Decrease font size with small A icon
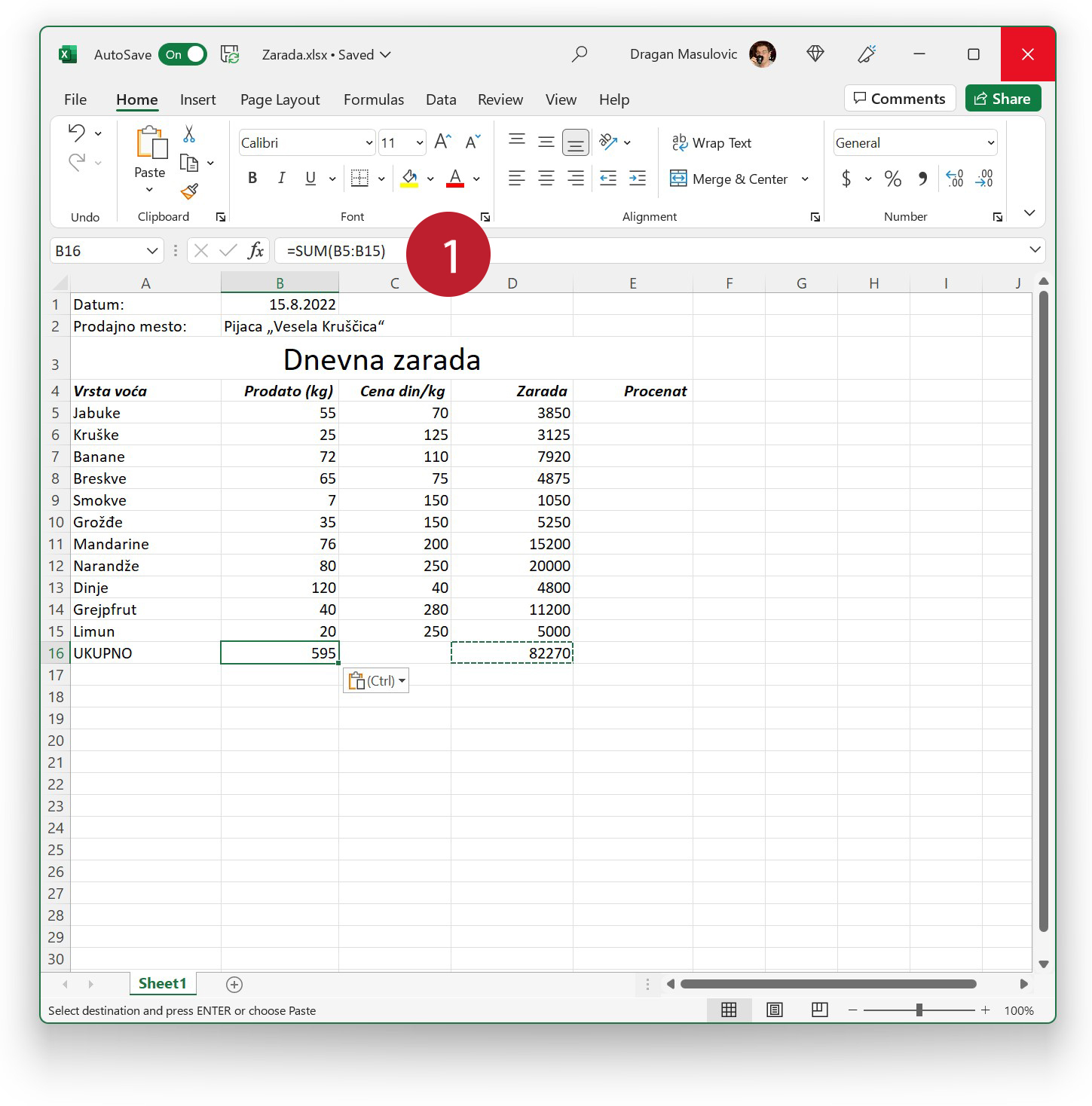The height and width of the screenshot is (1106, 1092). point(473,142)
